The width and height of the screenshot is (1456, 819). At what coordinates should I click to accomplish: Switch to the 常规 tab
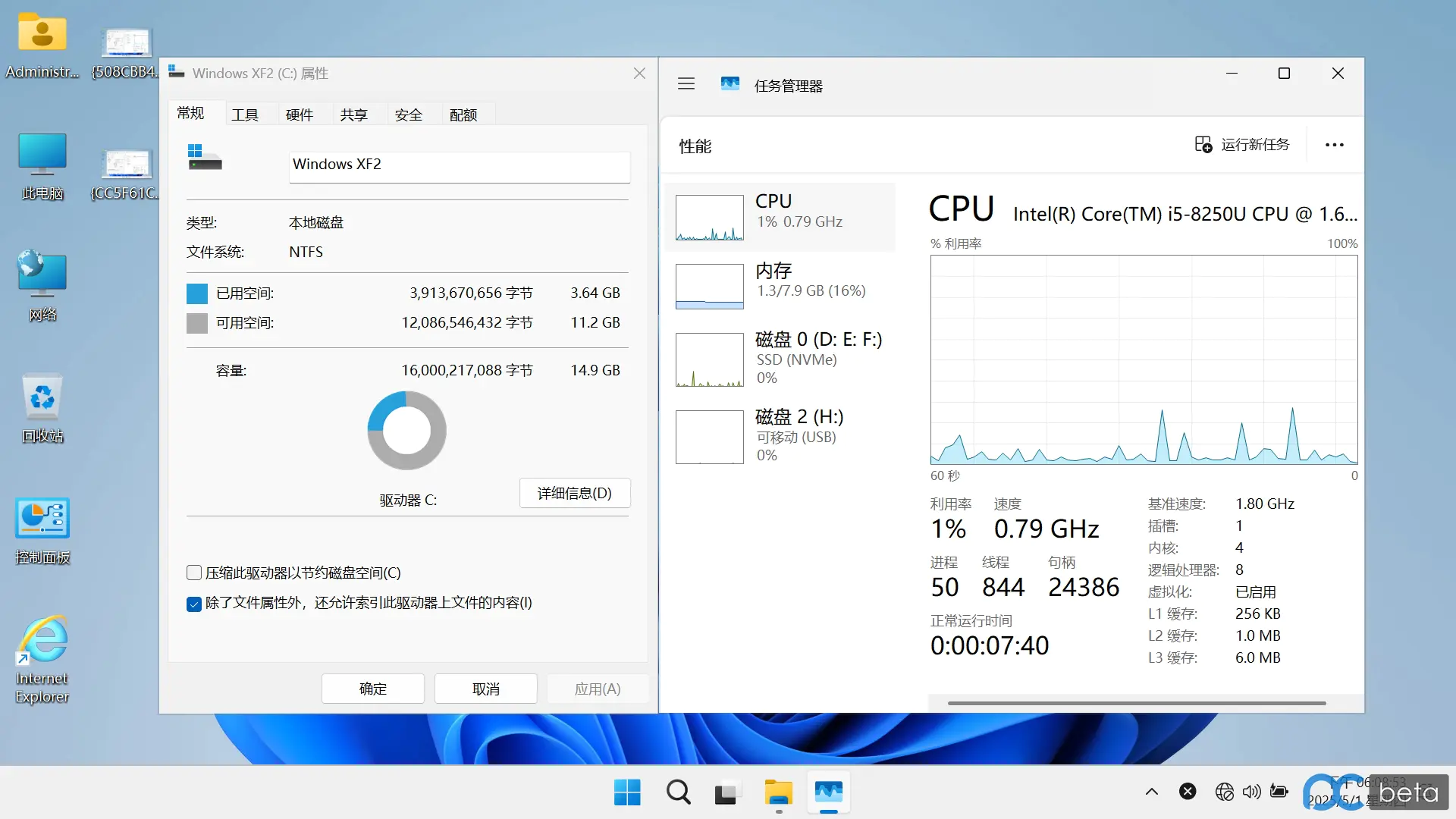click(190, 113)
